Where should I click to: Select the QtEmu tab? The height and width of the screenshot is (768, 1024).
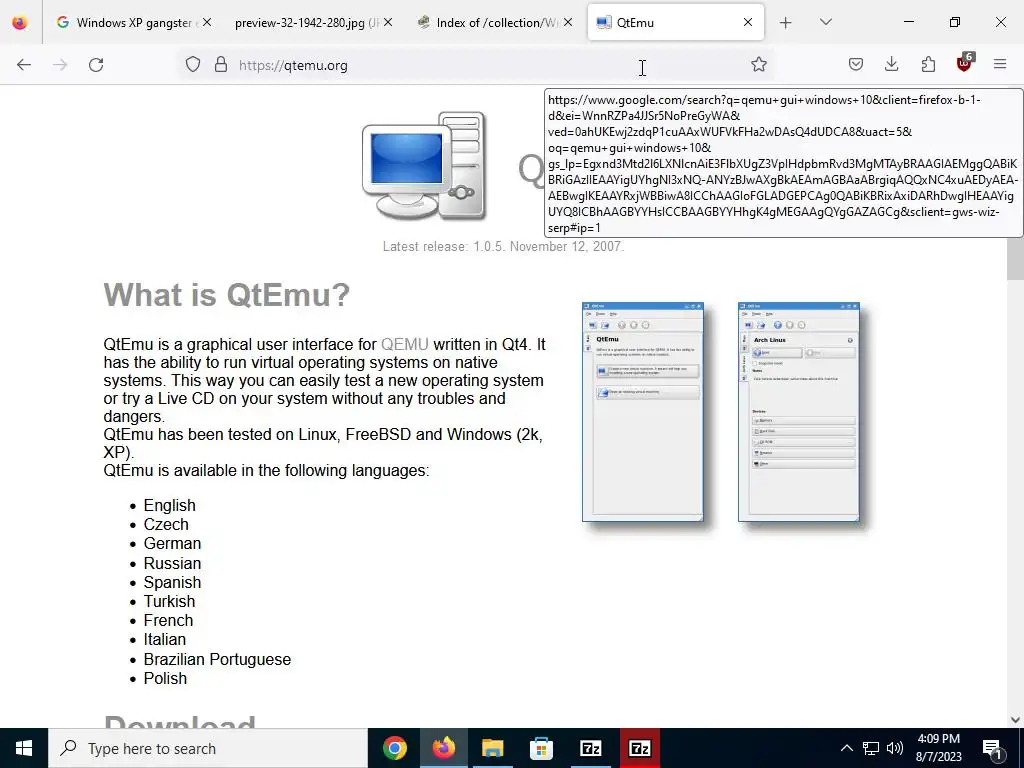coord(675,23)
